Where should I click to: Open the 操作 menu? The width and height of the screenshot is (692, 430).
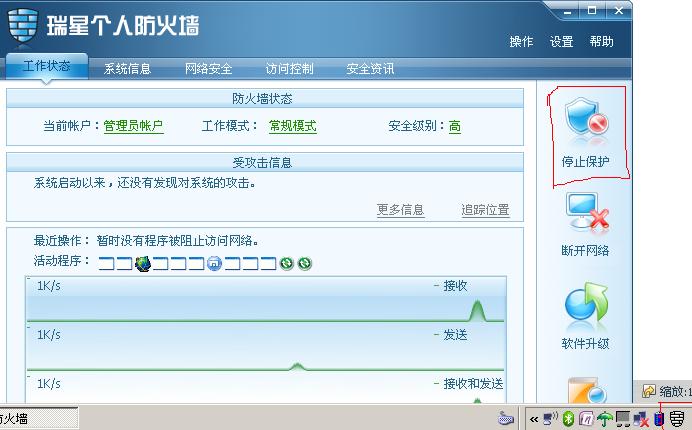coord(521,41)
